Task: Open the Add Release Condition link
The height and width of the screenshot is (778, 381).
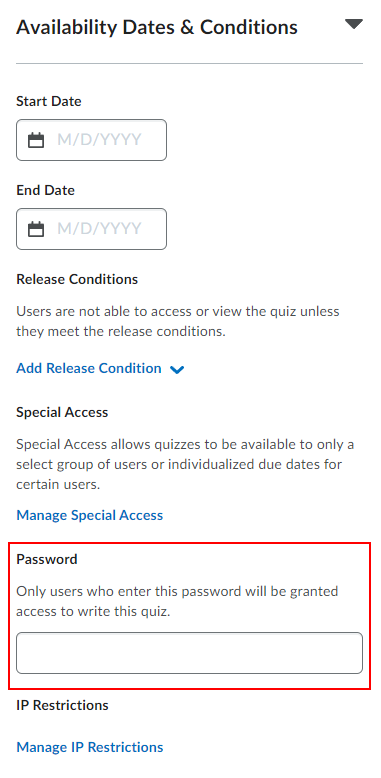Action: (89, 368)
